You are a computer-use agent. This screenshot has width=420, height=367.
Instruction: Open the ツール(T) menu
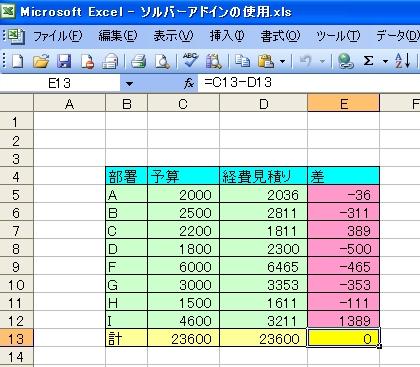(x=338, y=36)
